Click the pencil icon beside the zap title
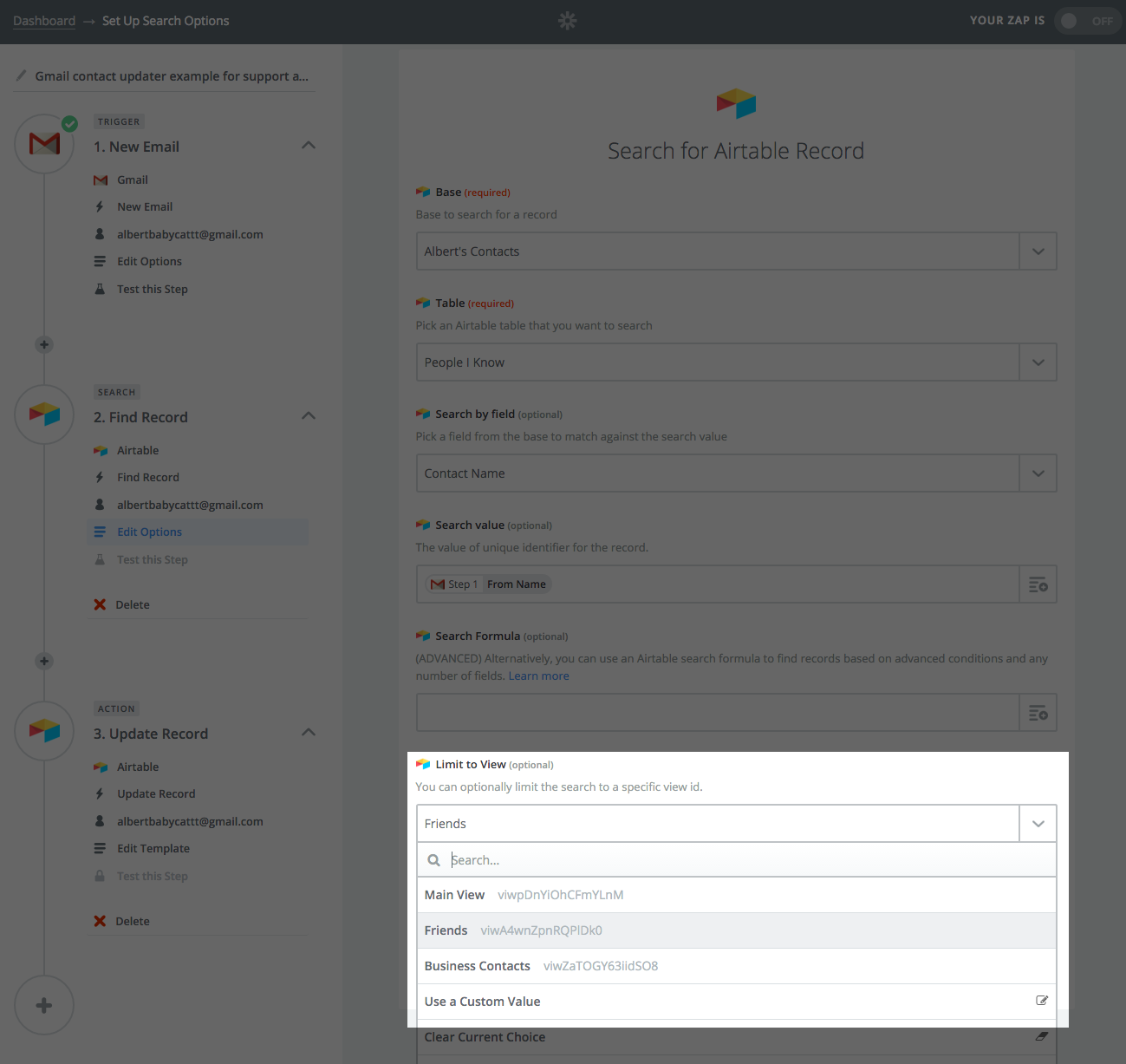 [22, 75]
